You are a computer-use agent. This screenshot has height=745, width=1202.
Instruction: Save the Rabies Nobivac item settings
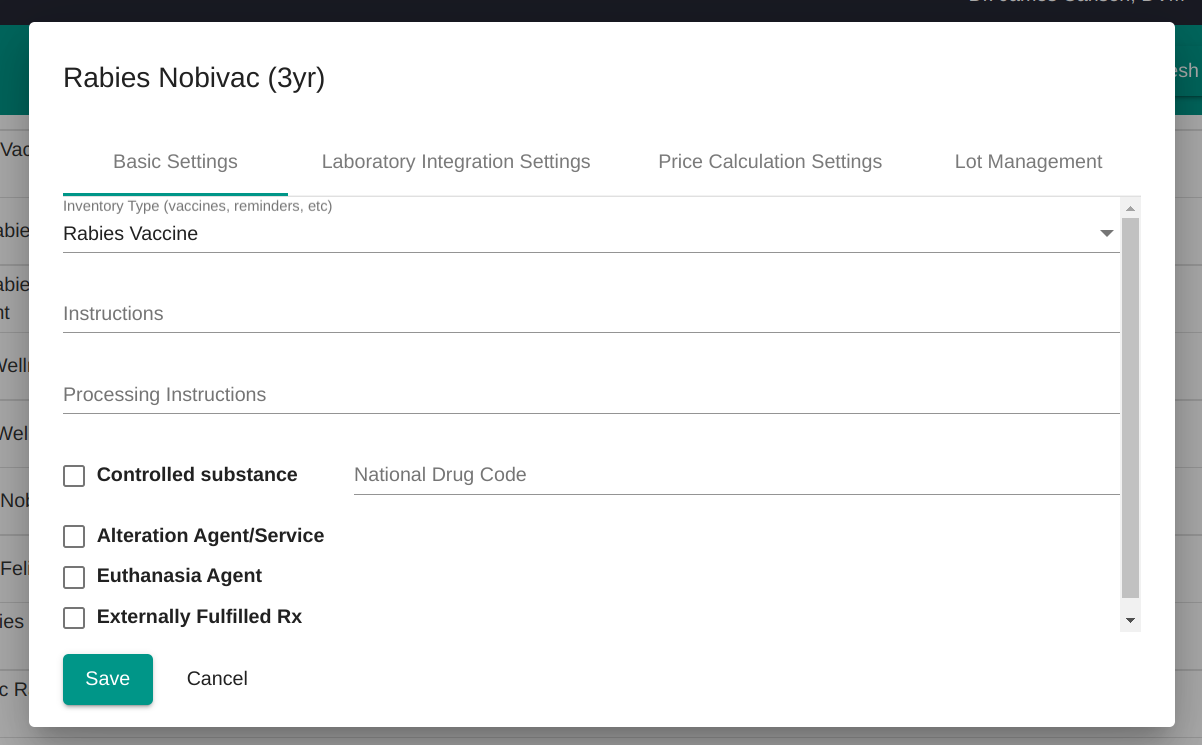pos(108,679)
